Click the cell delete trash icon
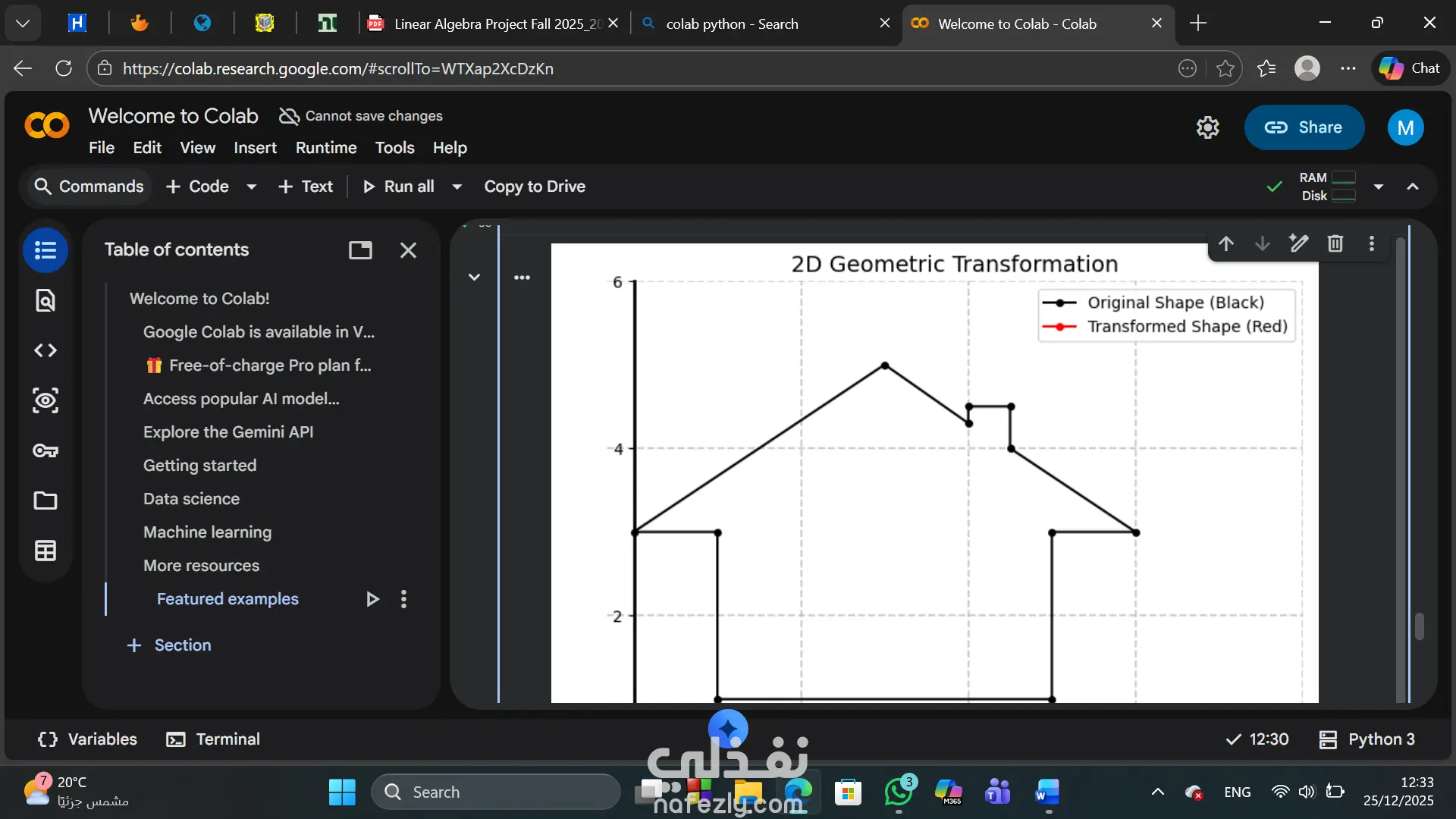 coord(1335,243)
